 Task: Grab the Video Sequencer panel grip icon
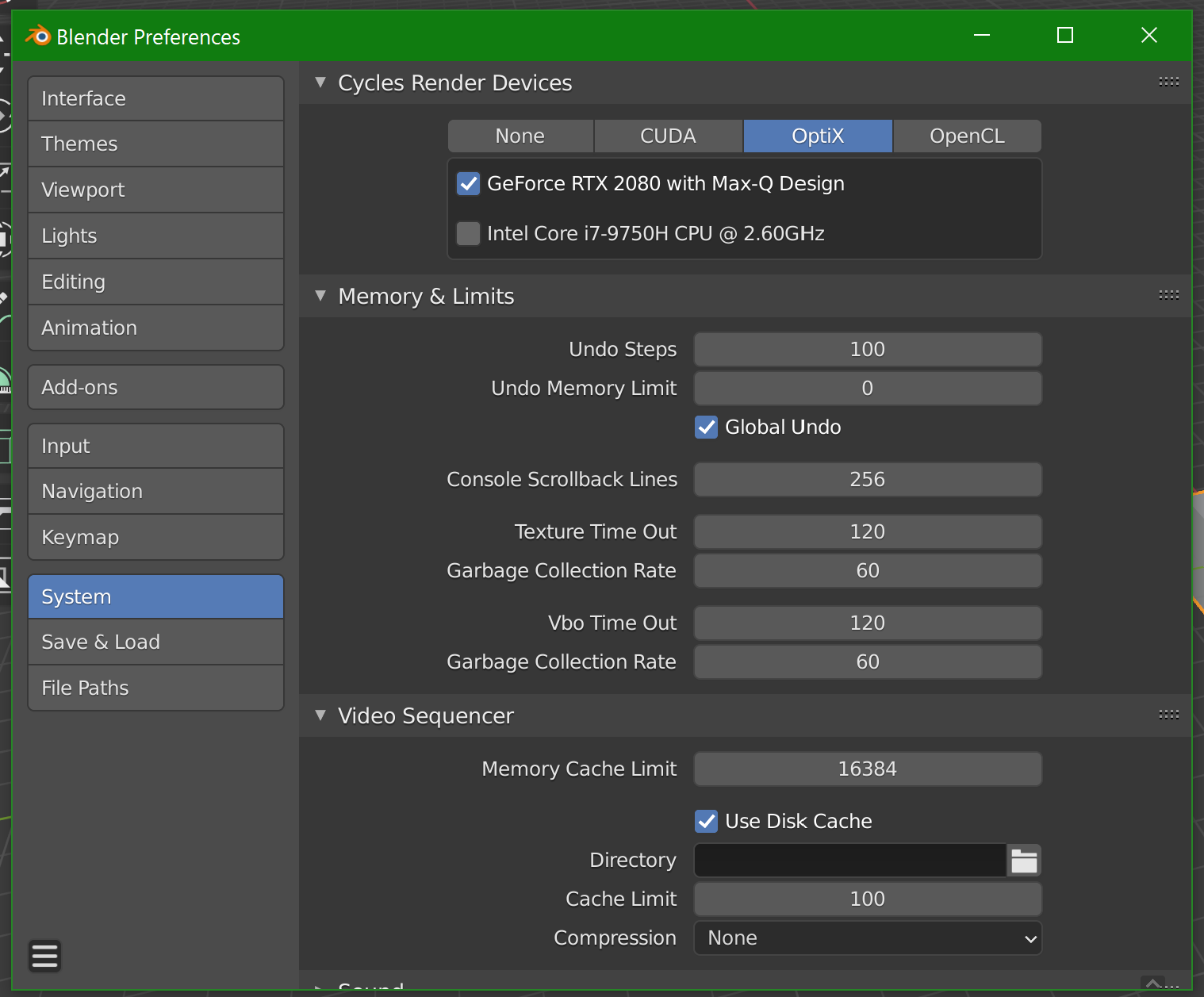pos(1168,715)
